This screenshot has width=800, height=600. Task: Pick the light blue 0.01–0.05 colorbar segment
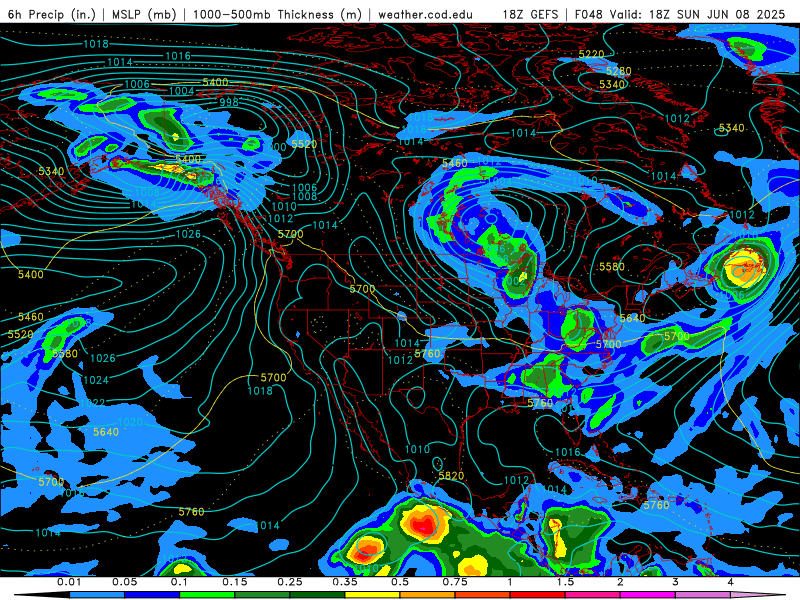(x=97, y=595)
